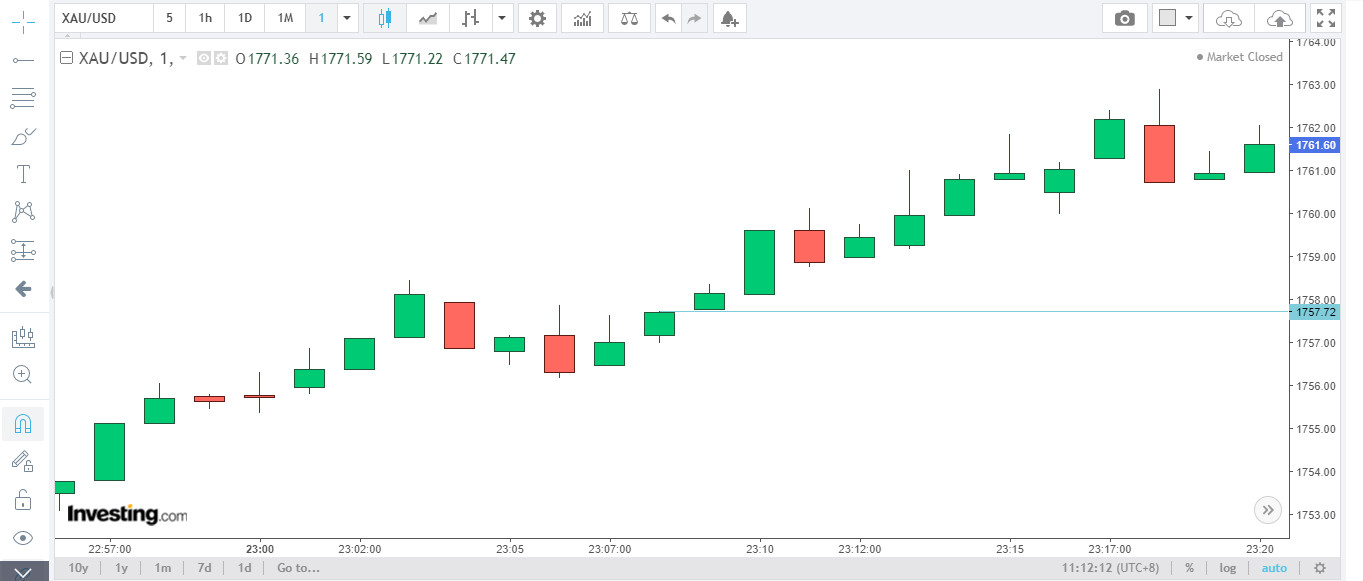Toggle magnet mode in left toolbar
The image size is (1363, 581).
pyautogui.click(x=23, y=424)
